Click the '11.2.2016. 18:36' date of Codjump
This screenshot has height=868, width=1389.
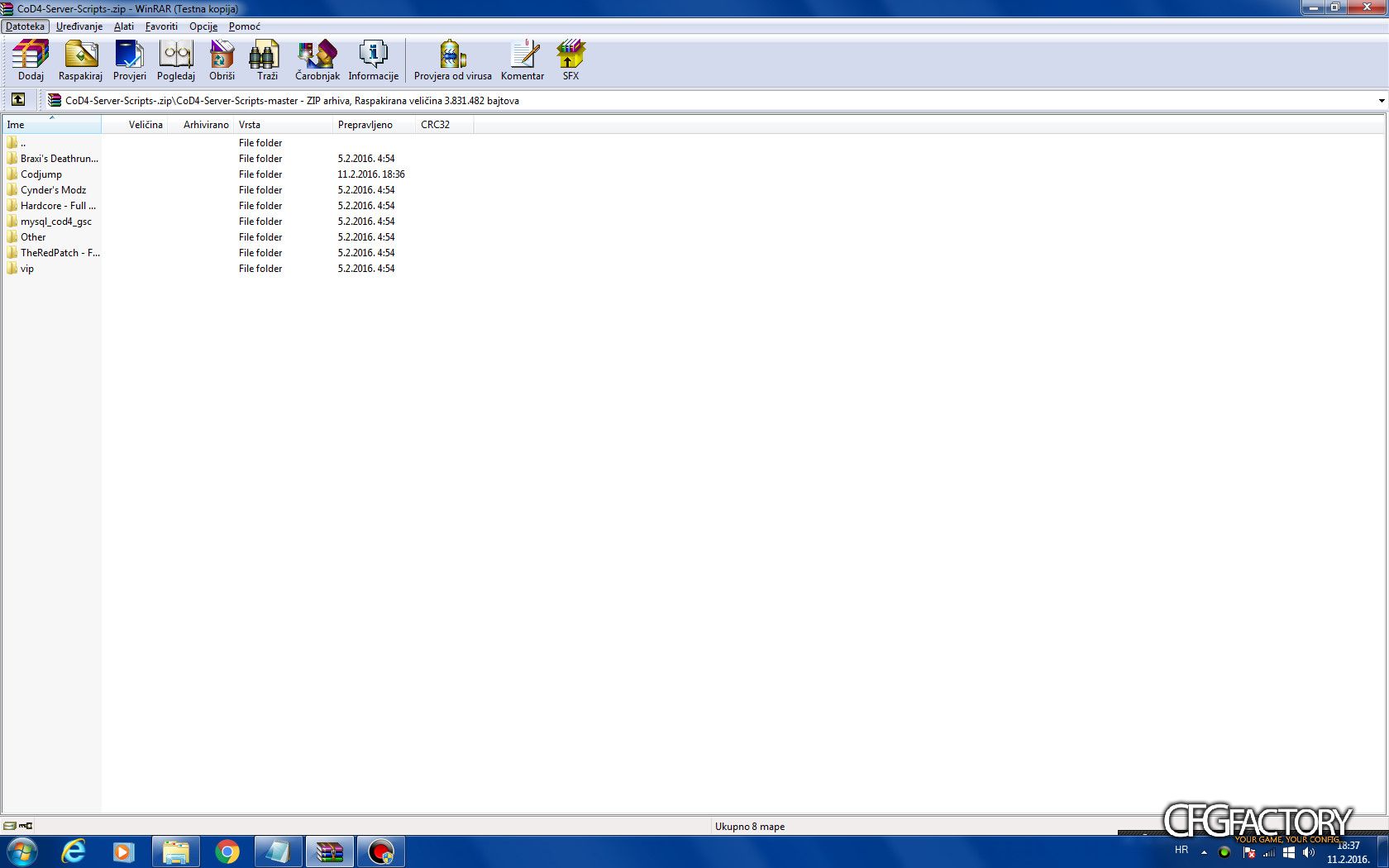click(x=371, y=174)
